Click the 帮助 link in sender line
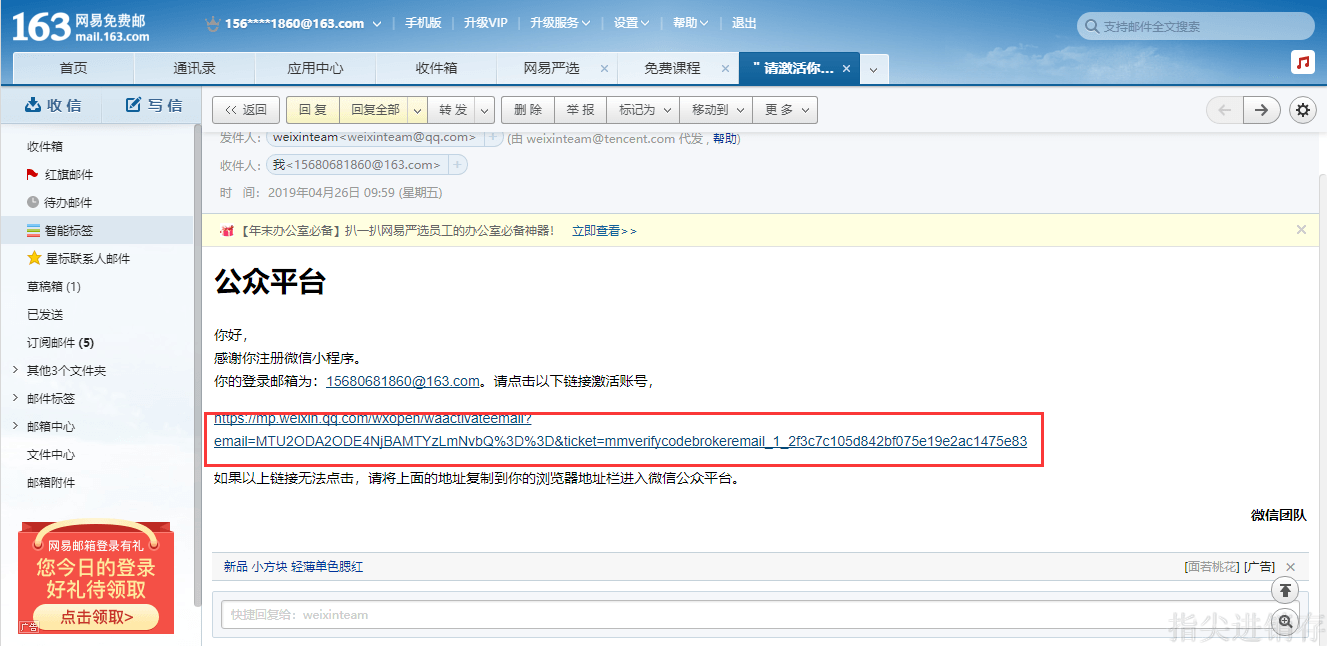The image size is (1327, 646). pyautogui.click(x=724, y=138)
